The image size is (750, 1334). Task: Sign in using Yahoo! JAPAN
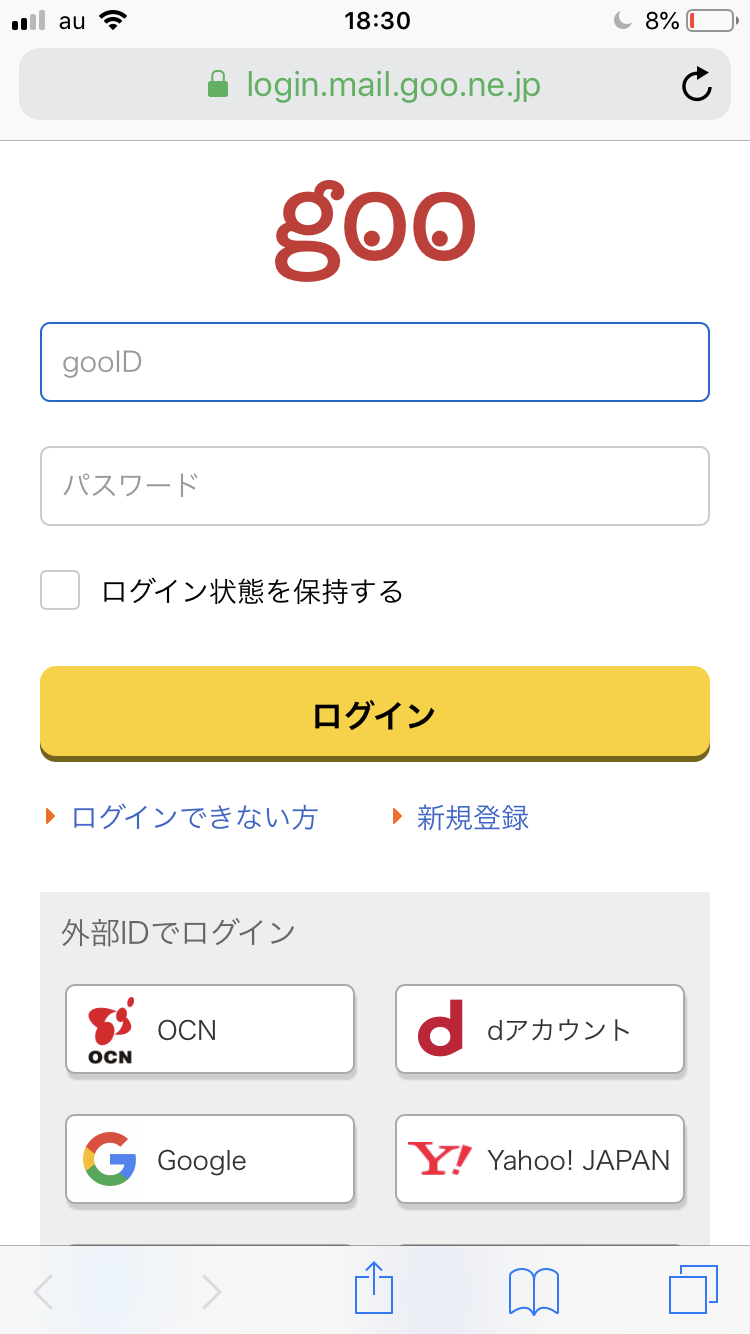pos(540,1159)
